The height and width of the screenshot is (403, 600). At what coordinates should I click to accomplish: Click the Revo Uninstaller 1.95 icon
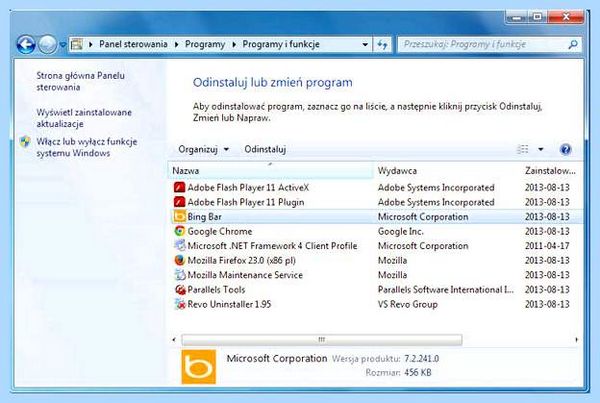coord(179,304)
